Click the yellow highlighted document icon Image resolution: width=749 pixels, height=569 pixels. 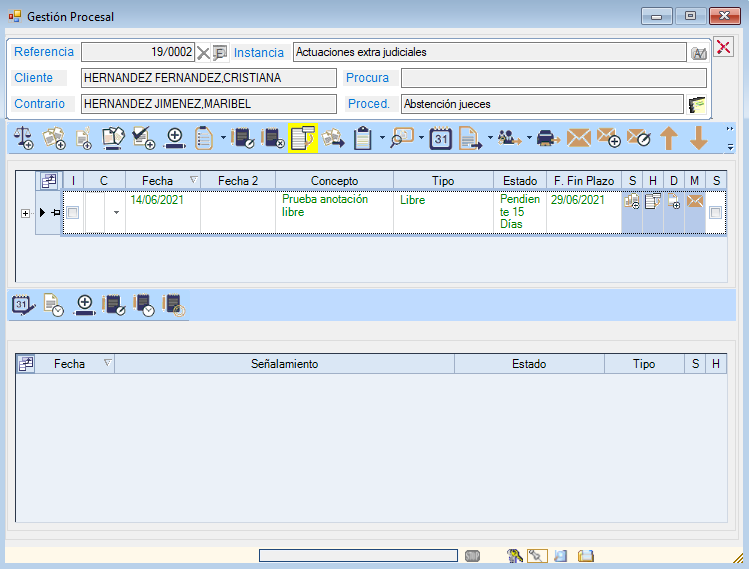pos(302,139)
